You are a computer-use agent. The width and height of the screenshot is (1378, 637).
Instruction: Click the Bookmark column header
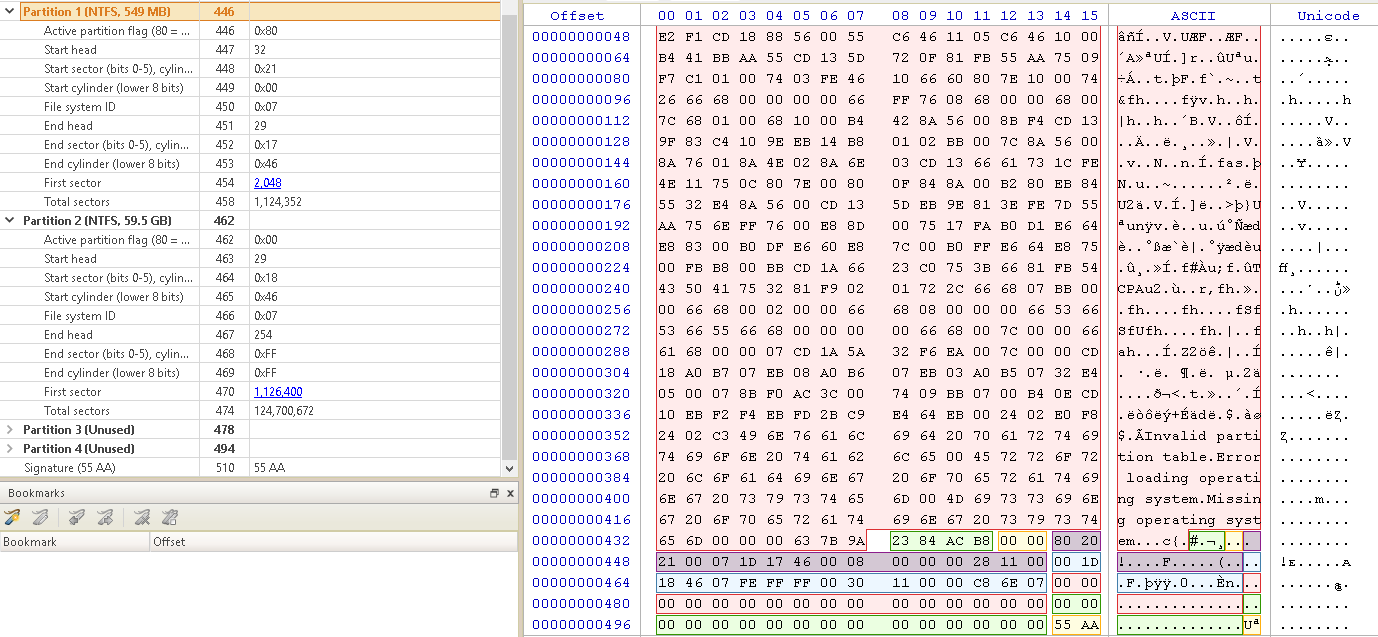pos(75,542)
